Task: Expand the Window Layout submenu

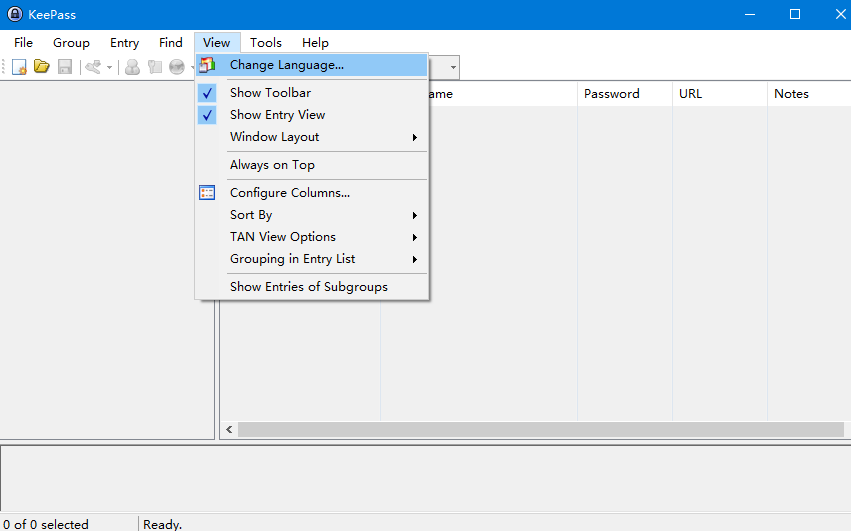Action: click(x=312, y=137)
